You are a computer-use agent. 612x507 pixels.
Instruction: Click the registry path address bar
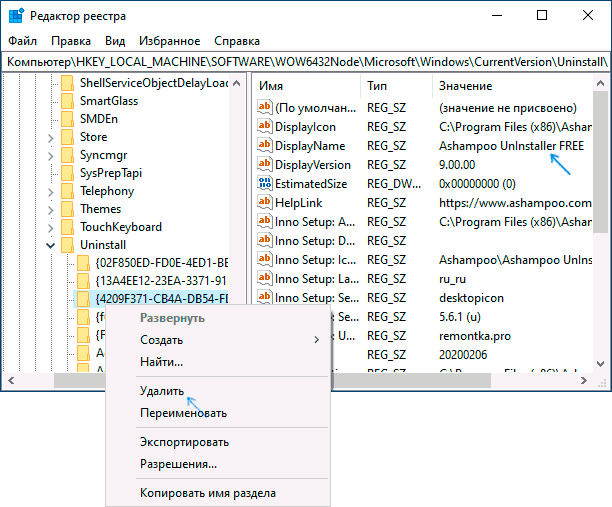(306, 62)
